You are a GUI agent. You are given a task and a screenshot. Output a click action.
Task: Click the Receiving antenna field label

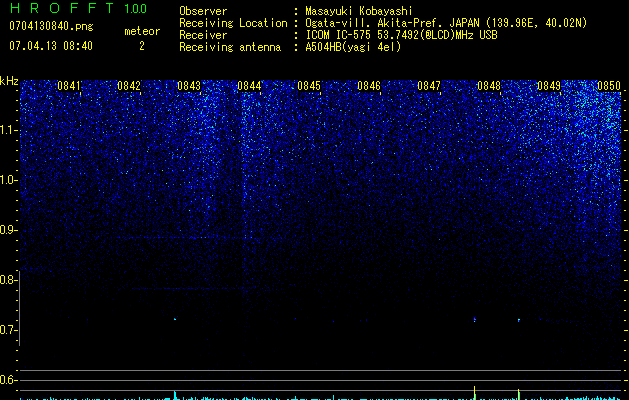point(230,47)
